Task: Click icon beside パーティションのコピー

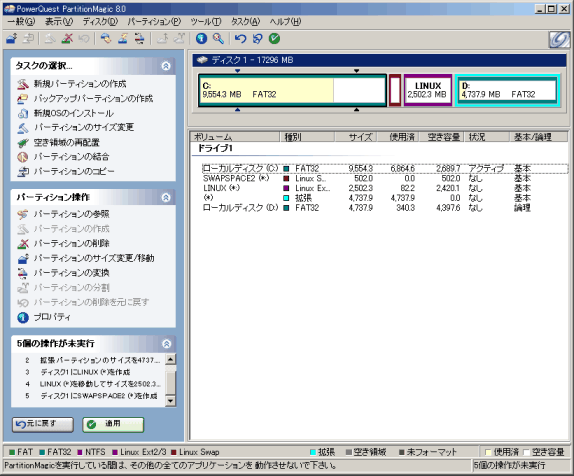Action: pyautogui.click(x=23, y=171)
